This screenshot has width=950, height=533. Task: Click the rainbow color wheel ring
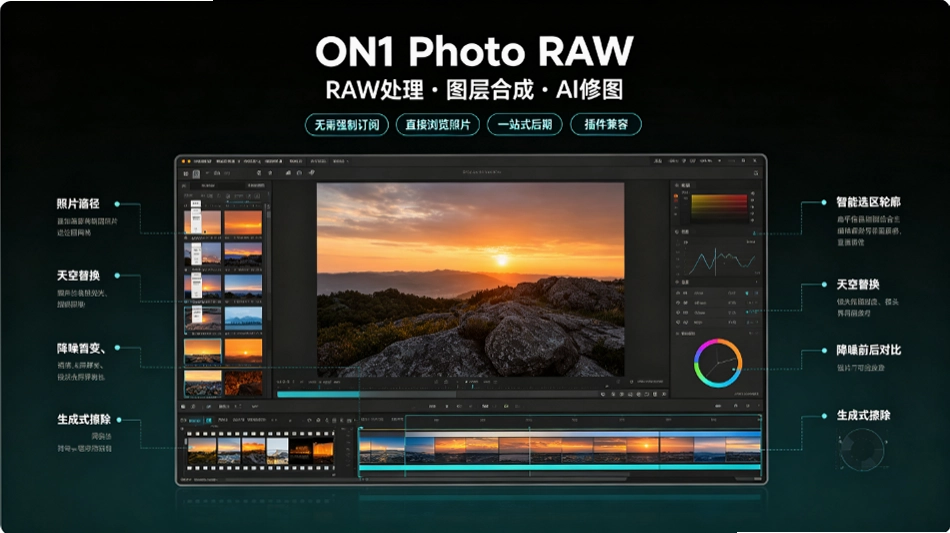718,363
